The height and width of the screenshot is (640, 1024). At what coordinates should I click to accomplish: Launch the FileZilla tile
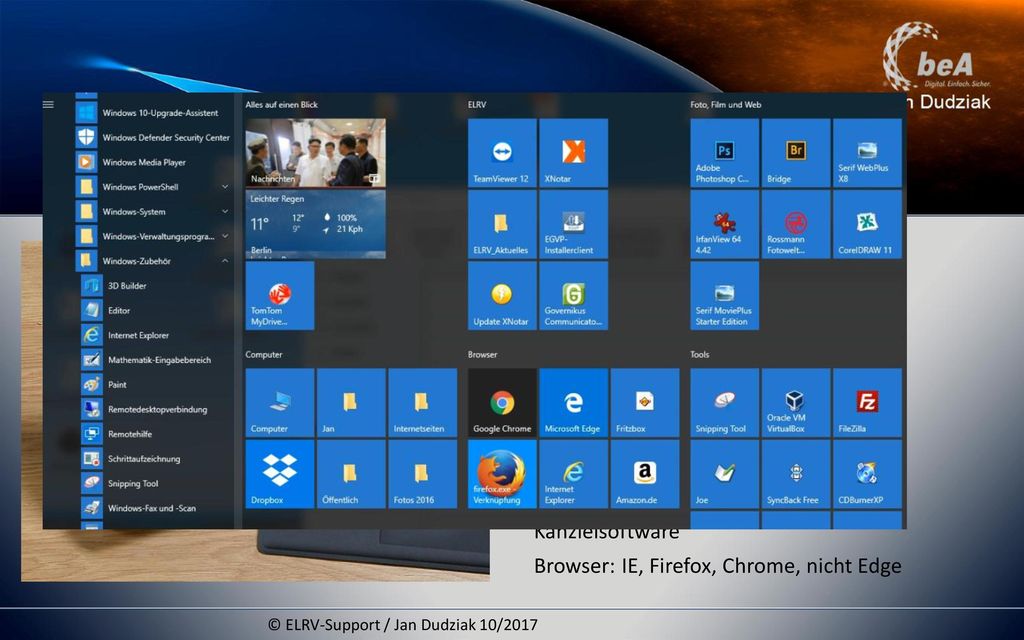pos(867,402)
